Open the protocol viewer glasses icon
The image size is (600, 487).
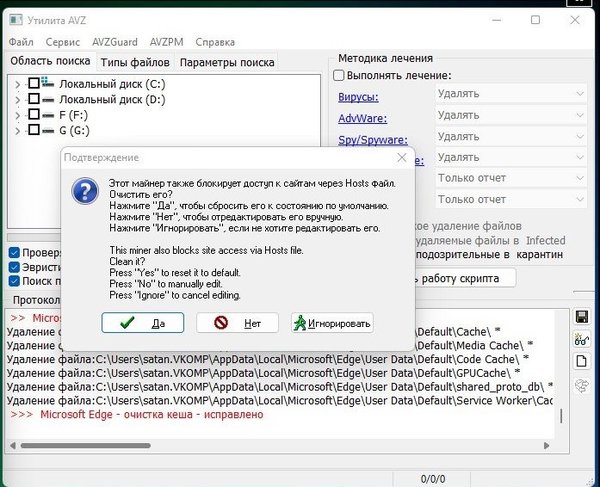coord(582,339)
